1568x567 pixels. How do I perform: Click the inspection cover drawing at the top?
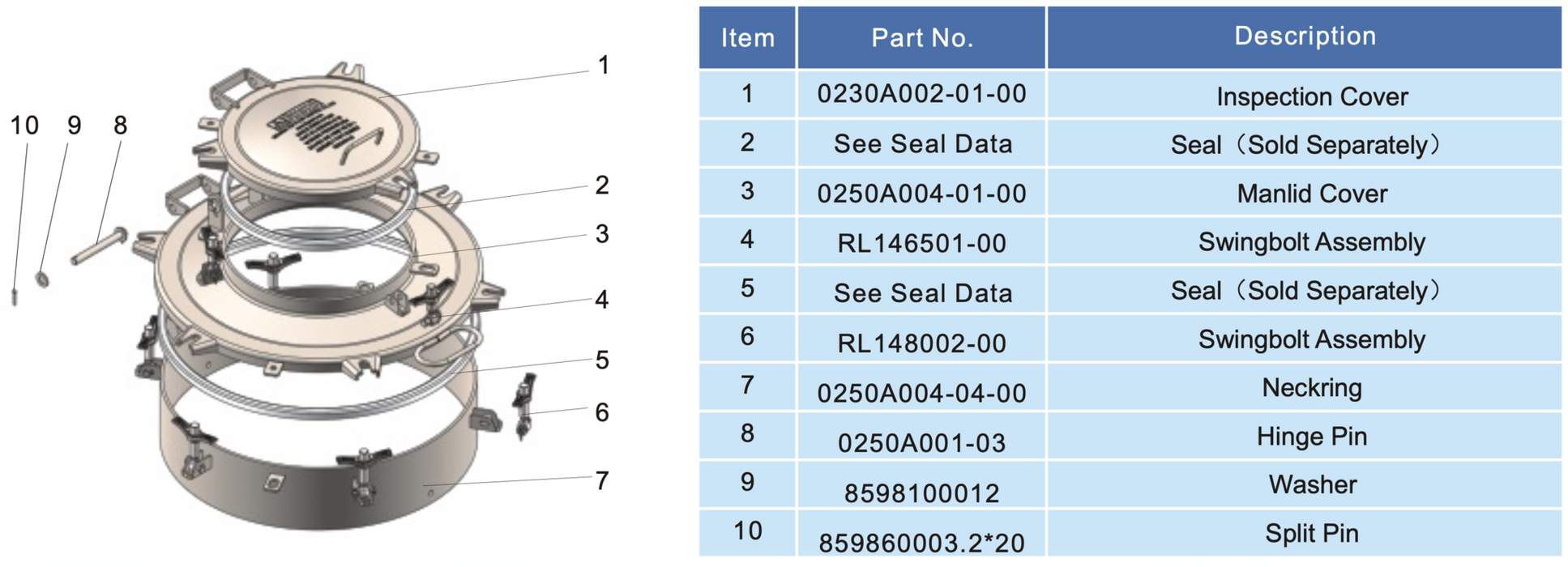click(x=316, y=130)
